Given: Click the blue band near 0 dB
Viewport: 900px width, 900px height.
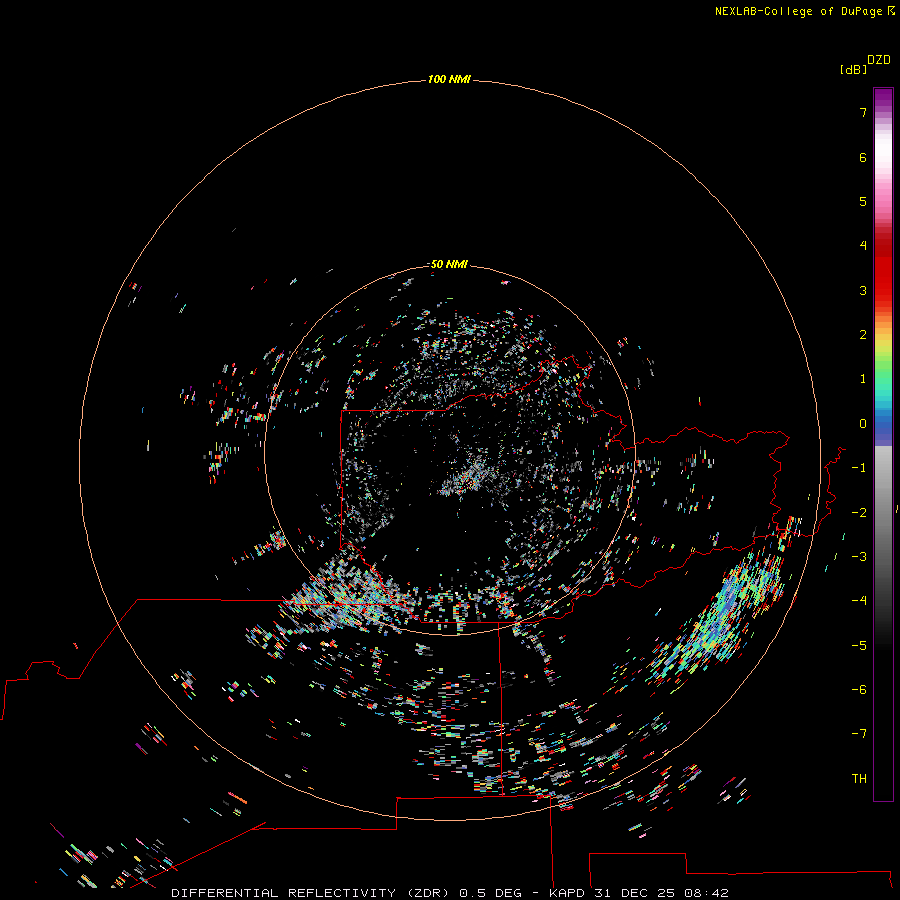Looking at the screenshot, I should tap(883, 425).
